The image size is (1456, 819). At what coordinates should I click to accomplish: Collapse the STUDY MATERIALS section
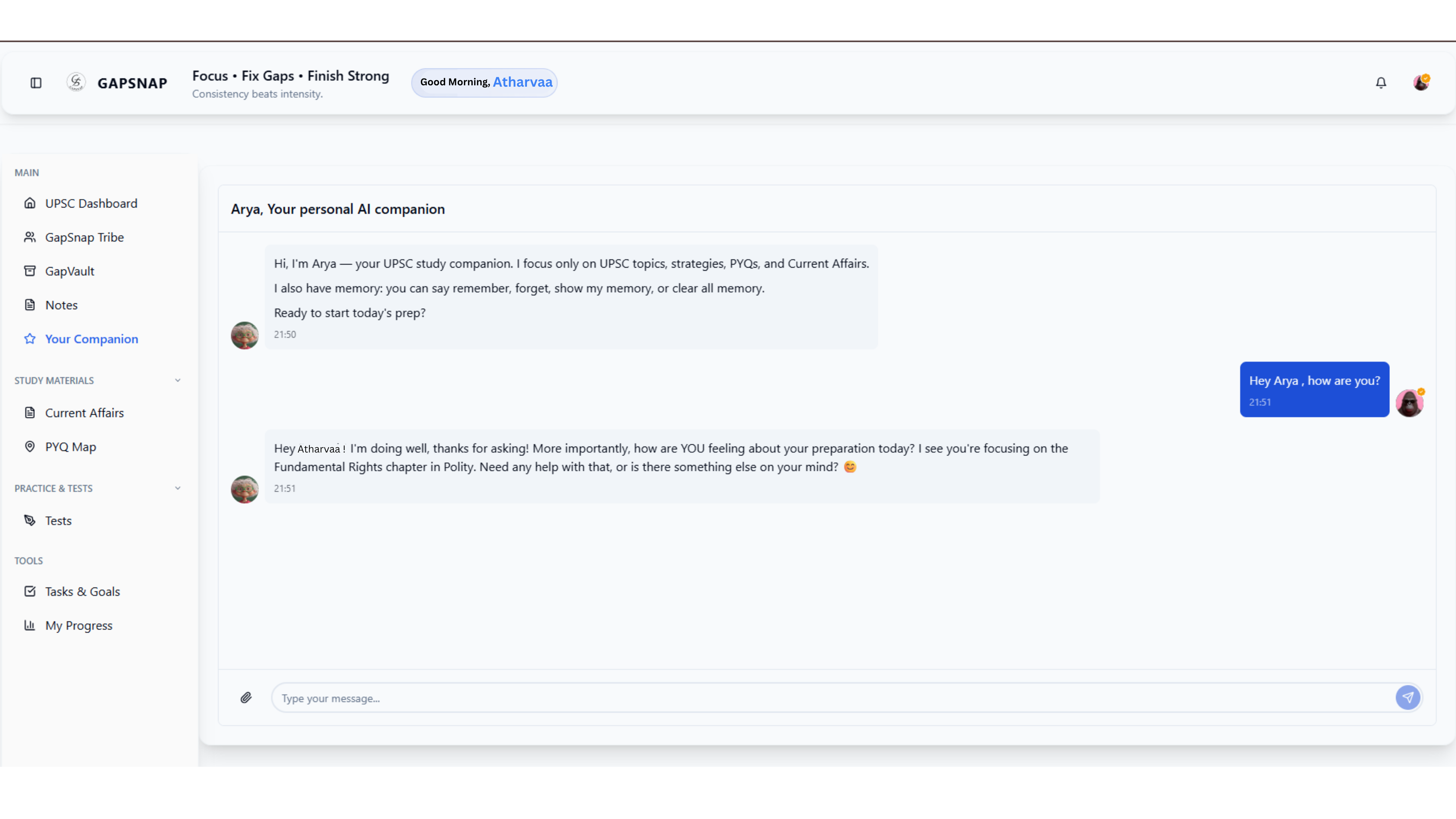[177, 380]
